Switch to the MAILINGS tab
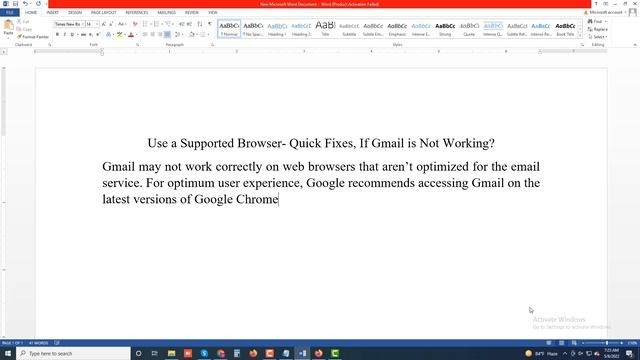 coord(167,13)
